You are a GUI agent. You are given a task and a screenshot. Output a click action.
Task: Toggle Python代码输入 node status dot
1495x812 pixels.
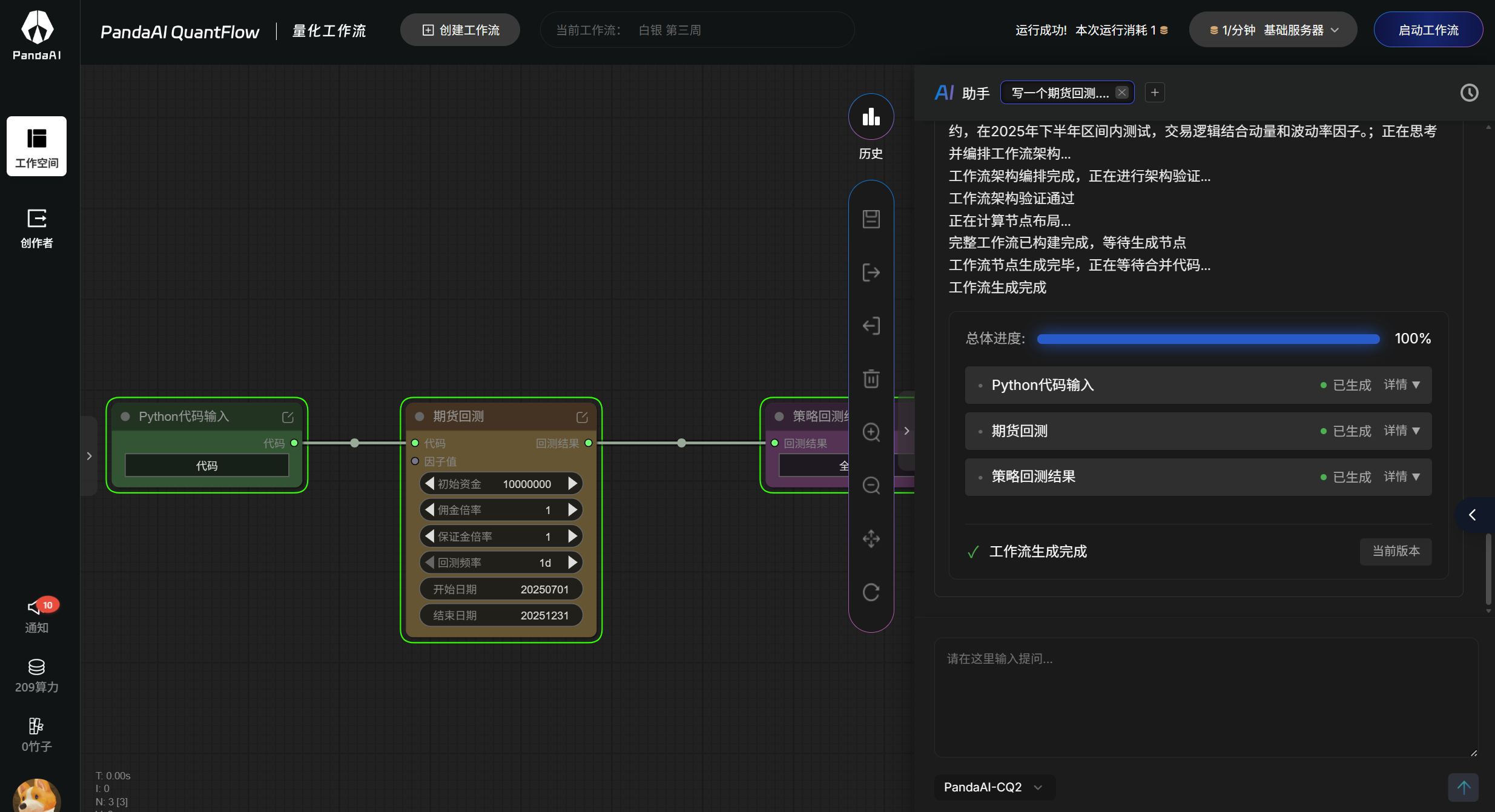tap(125, 417)
